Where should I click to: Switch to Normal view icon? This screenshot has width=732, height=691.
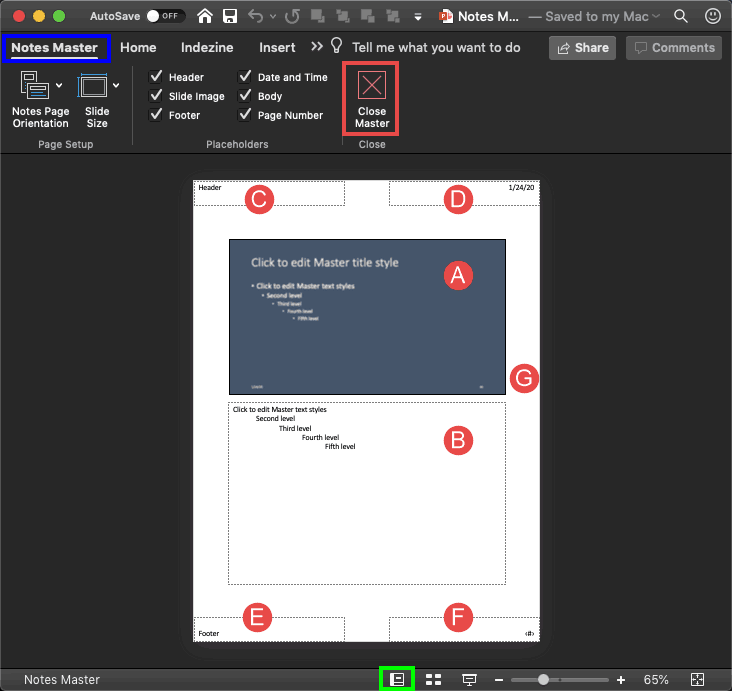tap(397, 679)
